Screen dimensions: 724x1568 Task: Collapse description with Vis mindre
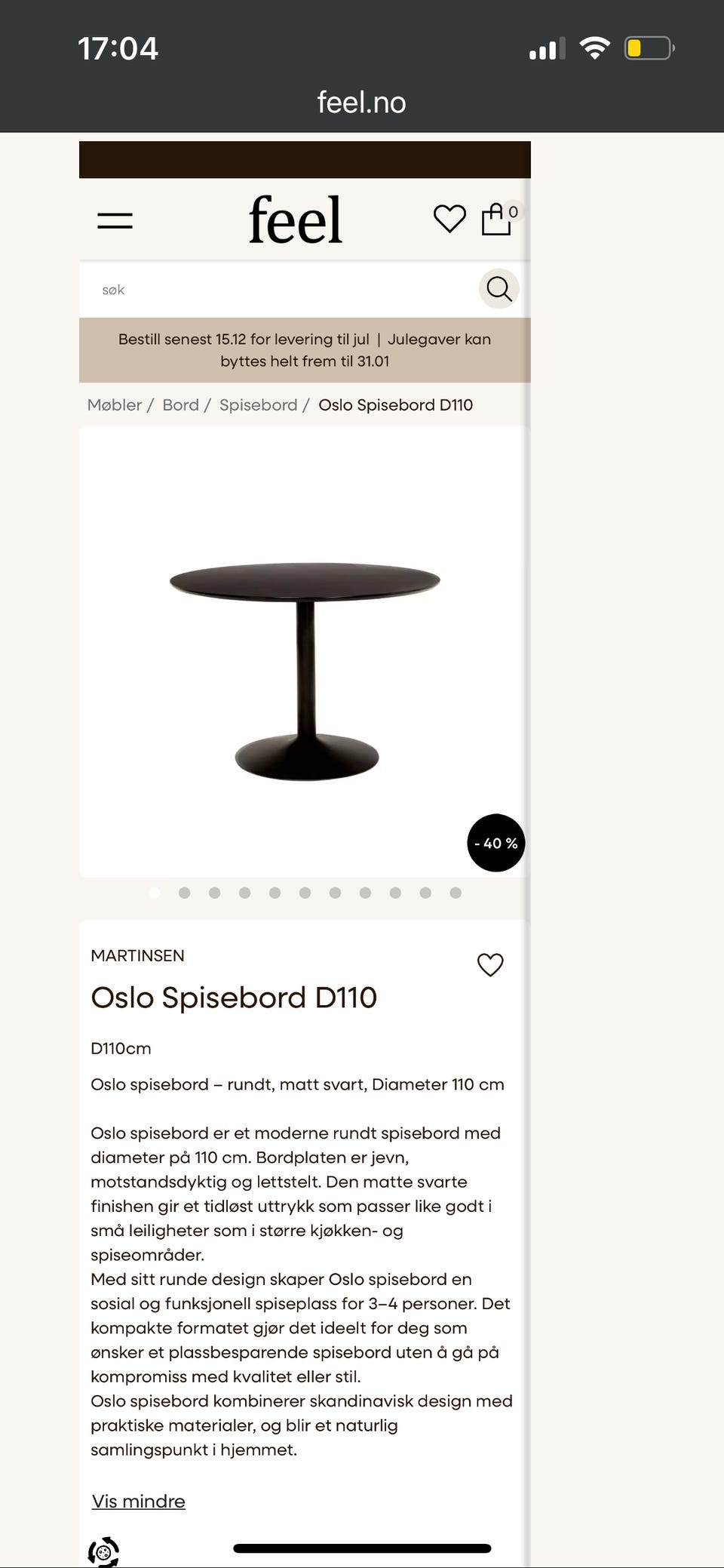point(138,1501)
